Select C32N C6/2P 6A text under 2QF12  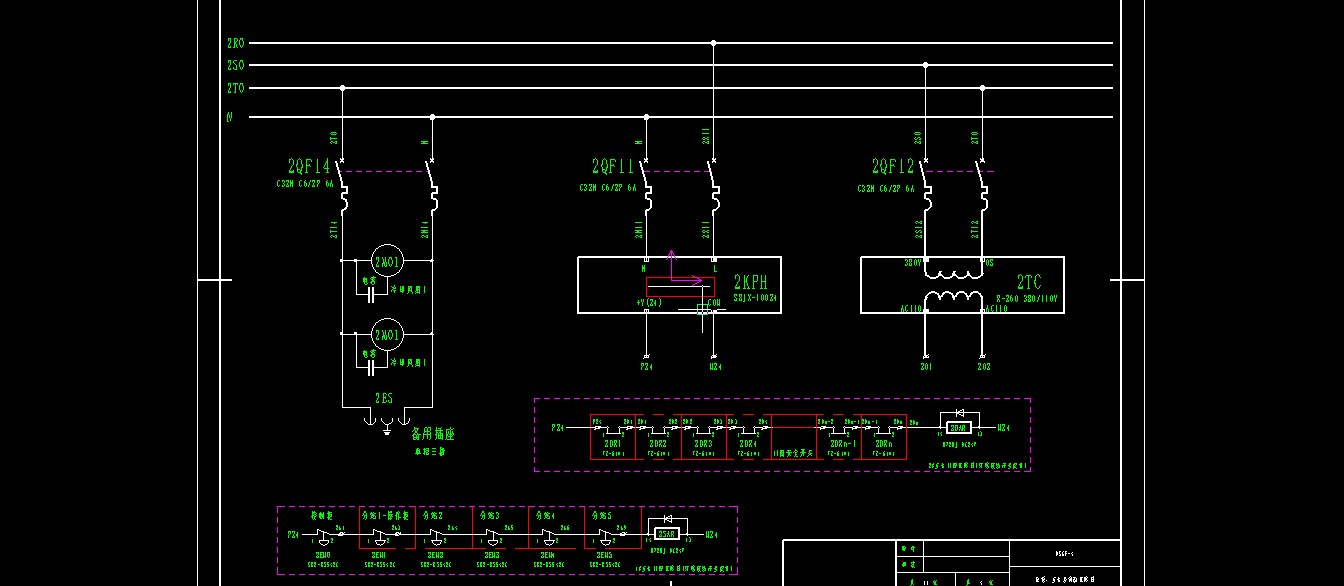pyautogui.click(x=886, y=187)
